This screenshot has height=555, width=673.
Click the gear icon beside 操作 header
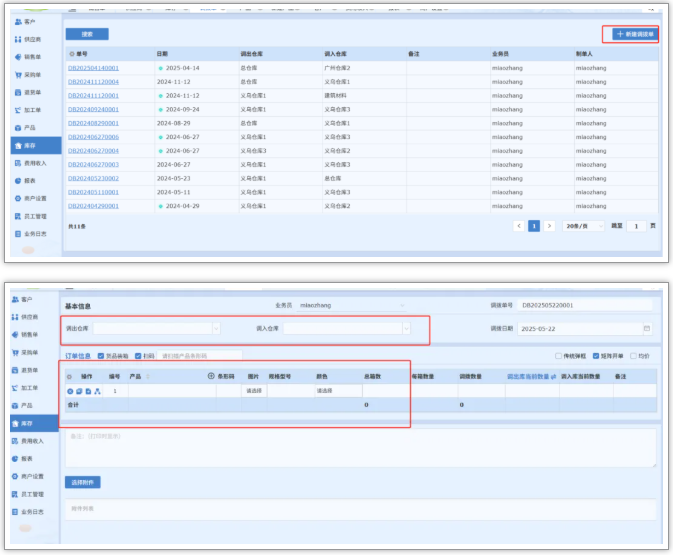(69, 377)
